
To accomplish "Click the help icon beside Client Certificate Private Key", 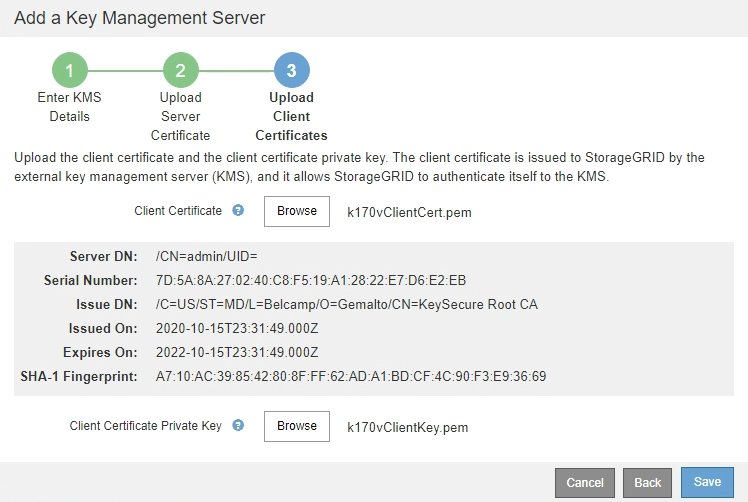I will [238, 425].
